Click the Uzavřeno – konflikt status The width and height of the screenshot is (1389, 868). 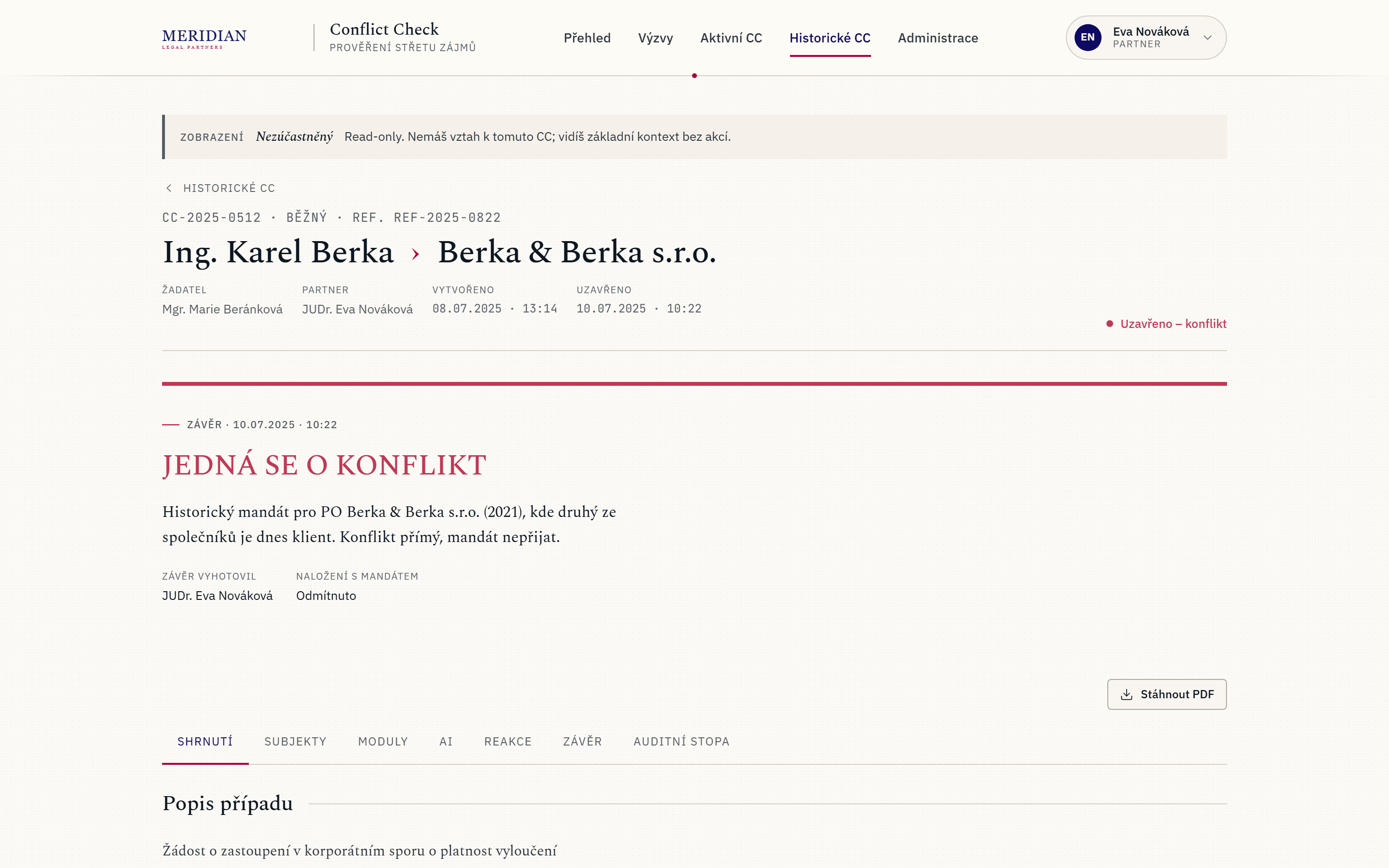pos(1166,324)
